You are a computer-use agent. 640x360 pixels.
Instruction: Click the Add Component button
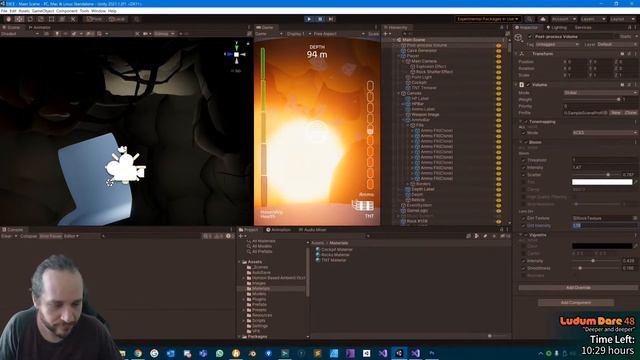pyautogui.click(x=576, y=302)
